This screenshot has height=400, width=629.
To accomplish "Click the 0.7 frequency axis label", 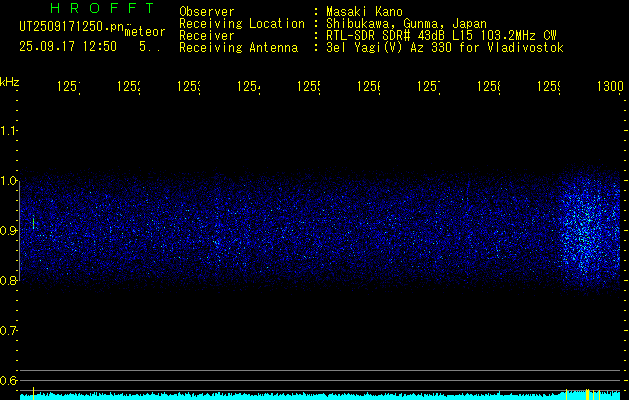I will pyautogui.click(x=9, y=331).
